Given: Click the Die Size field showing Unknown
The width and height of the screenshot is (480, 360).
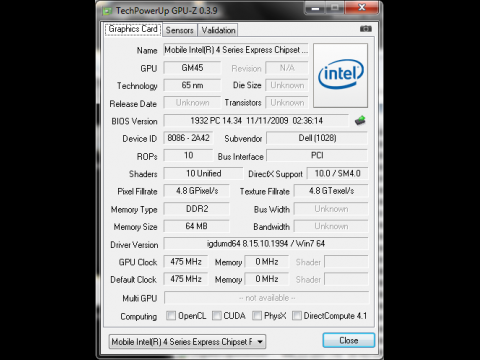Looking at the screenshot, I should (287, 85).
